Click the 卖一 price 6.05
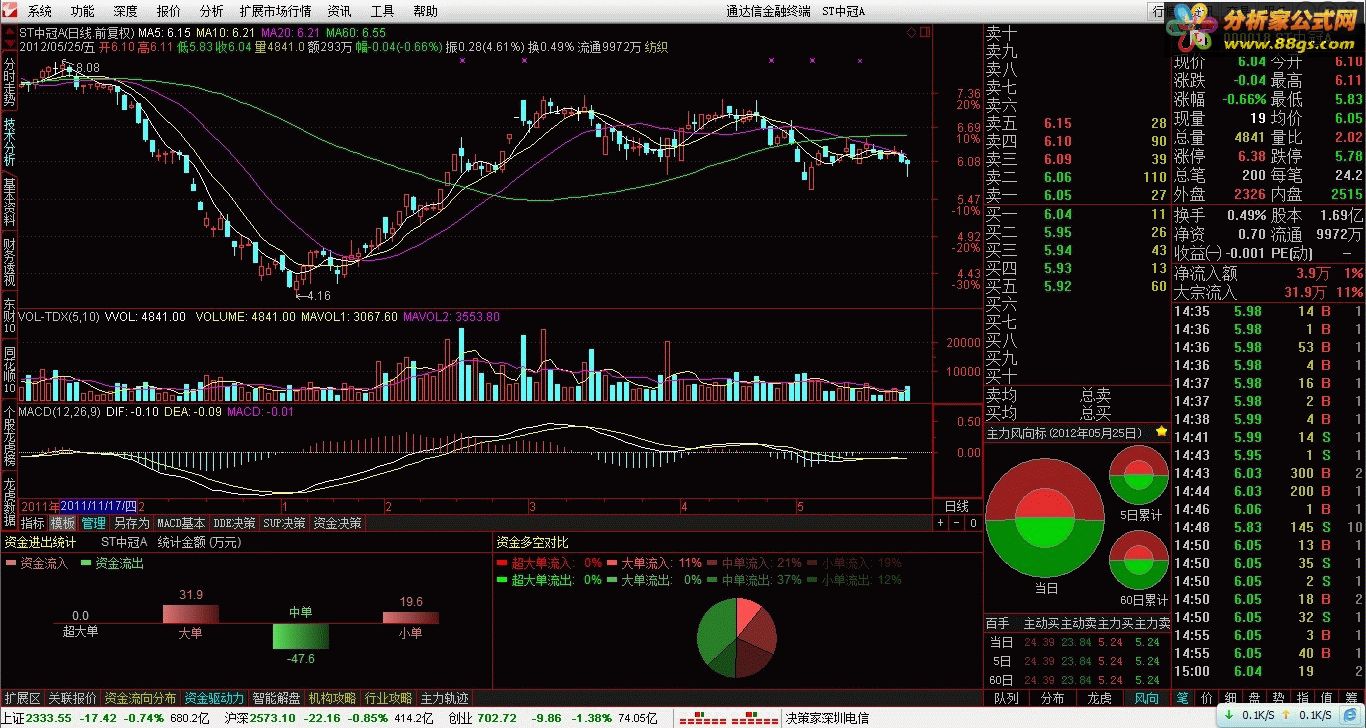1366x728 pixels. tap(1058, 195)
